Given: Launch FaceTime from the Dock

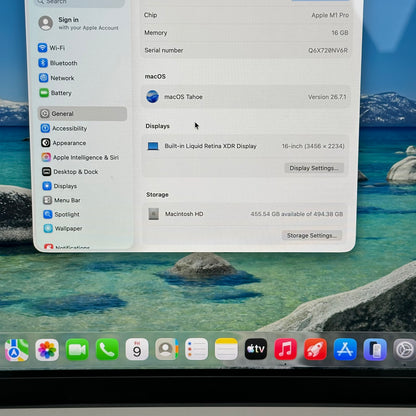Looking at the screenshot, I should pos(77,350).
